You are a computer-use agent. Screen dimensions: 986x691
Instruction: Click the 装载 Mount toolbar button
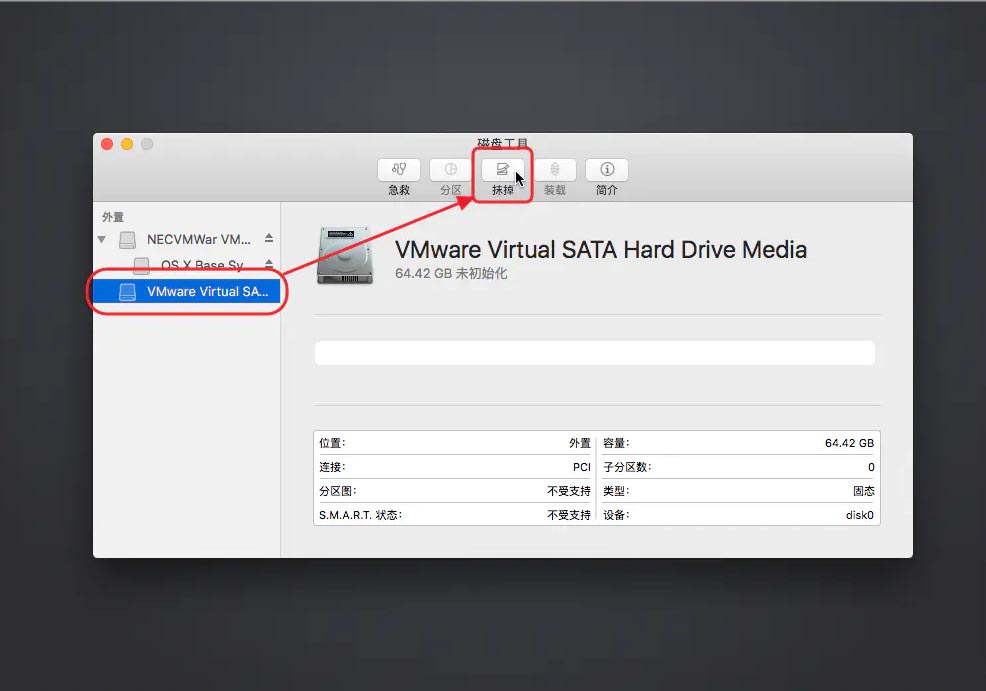click(x=555, y=169)
